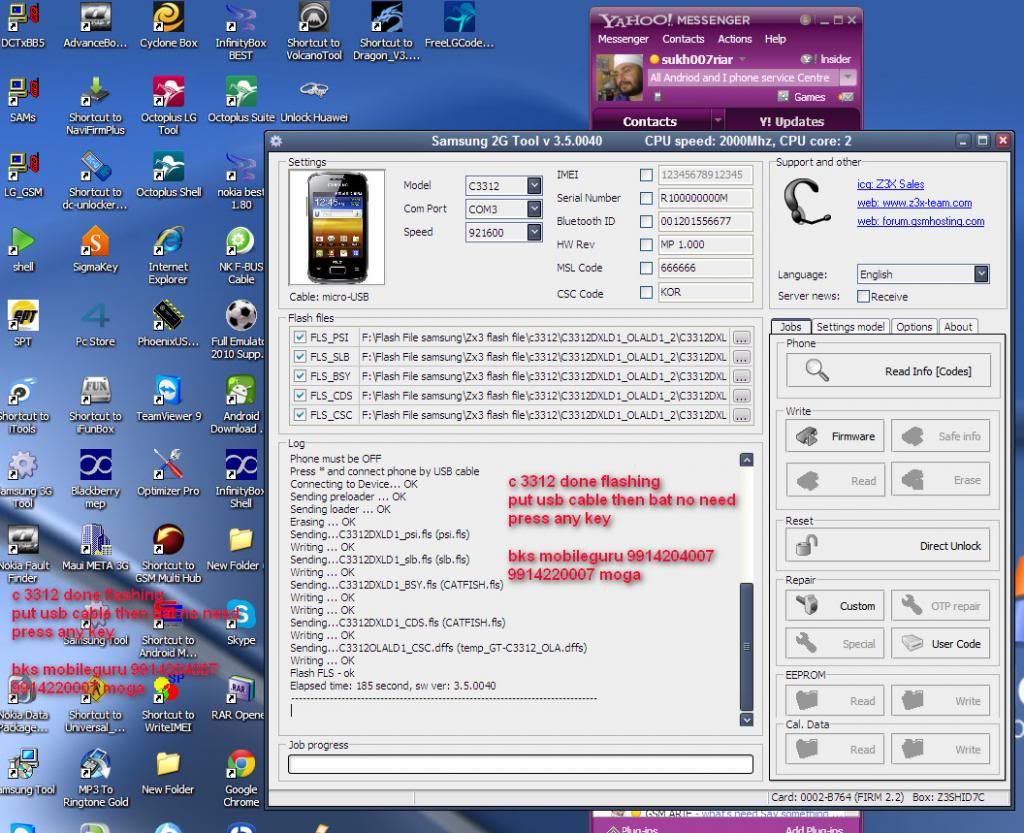1024x833 pixels.
Task: Open Yahoo Messenger Contacts menu
Action: [x=683, y=39]
